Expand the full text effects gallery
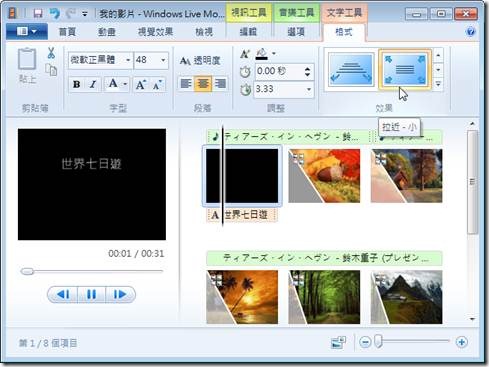 click(438, 84)
